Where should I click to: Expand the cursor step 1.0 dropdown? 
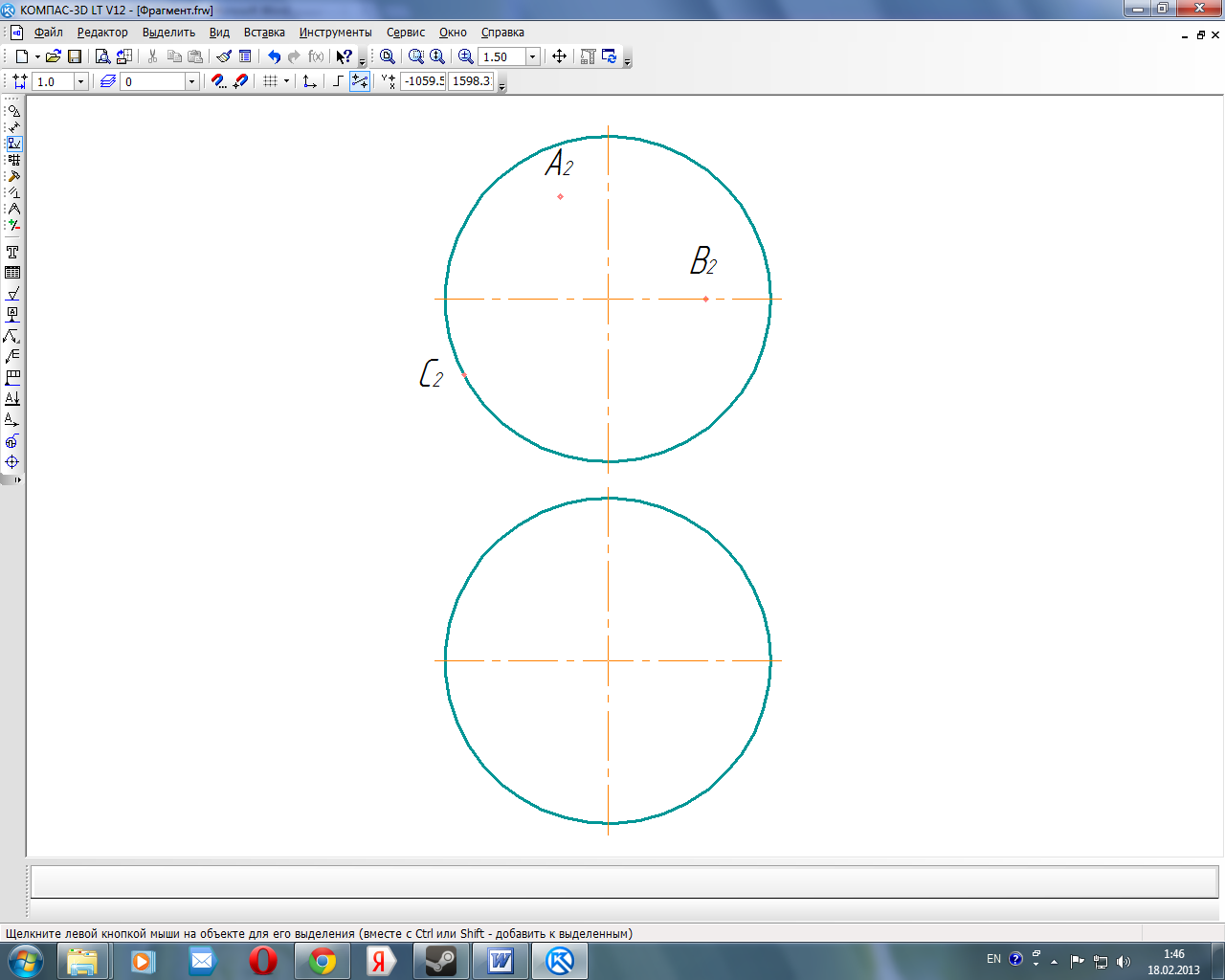(x=80, y=81)
